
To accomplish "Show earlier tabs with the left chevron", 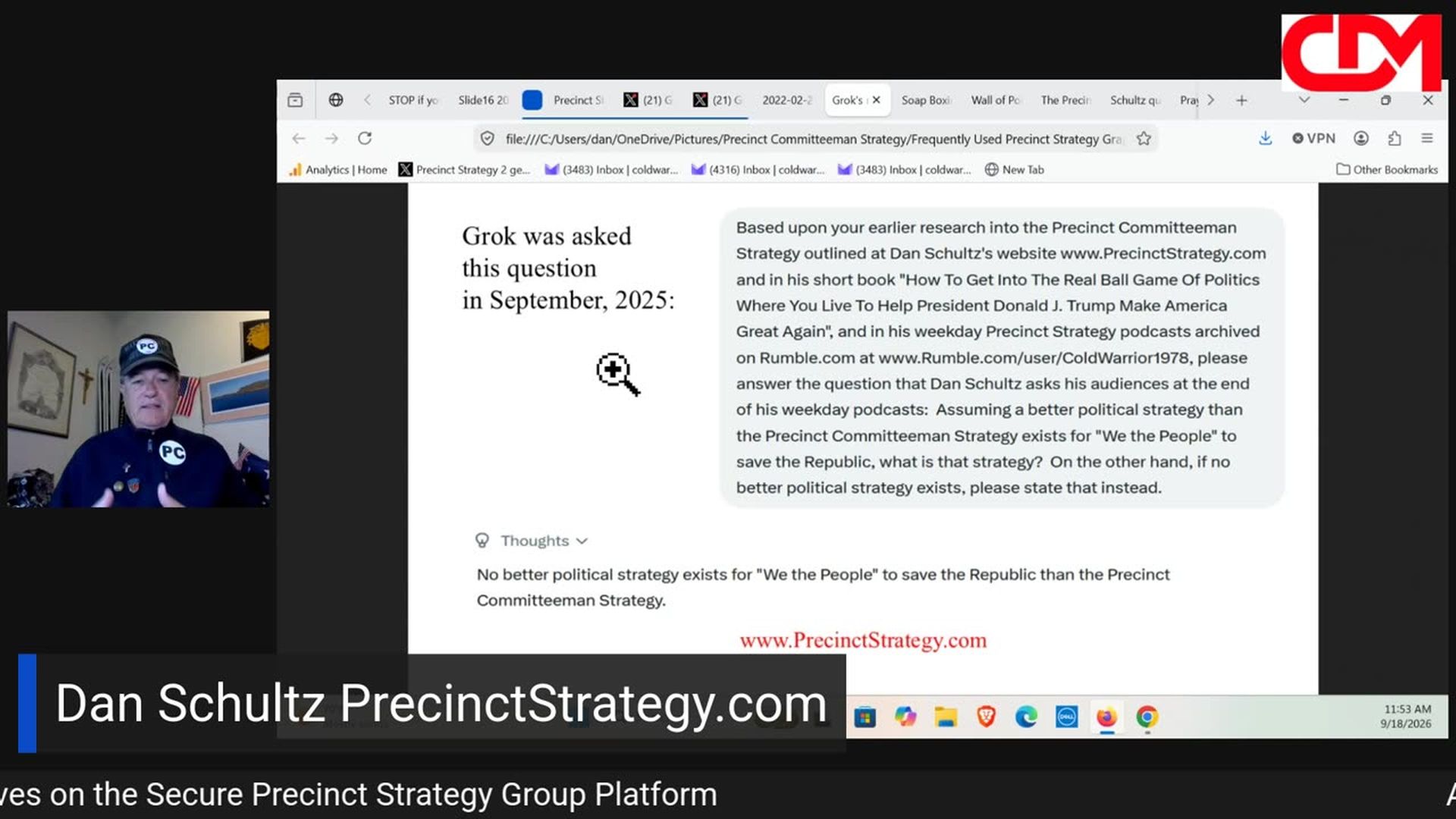I will (367, 100).
